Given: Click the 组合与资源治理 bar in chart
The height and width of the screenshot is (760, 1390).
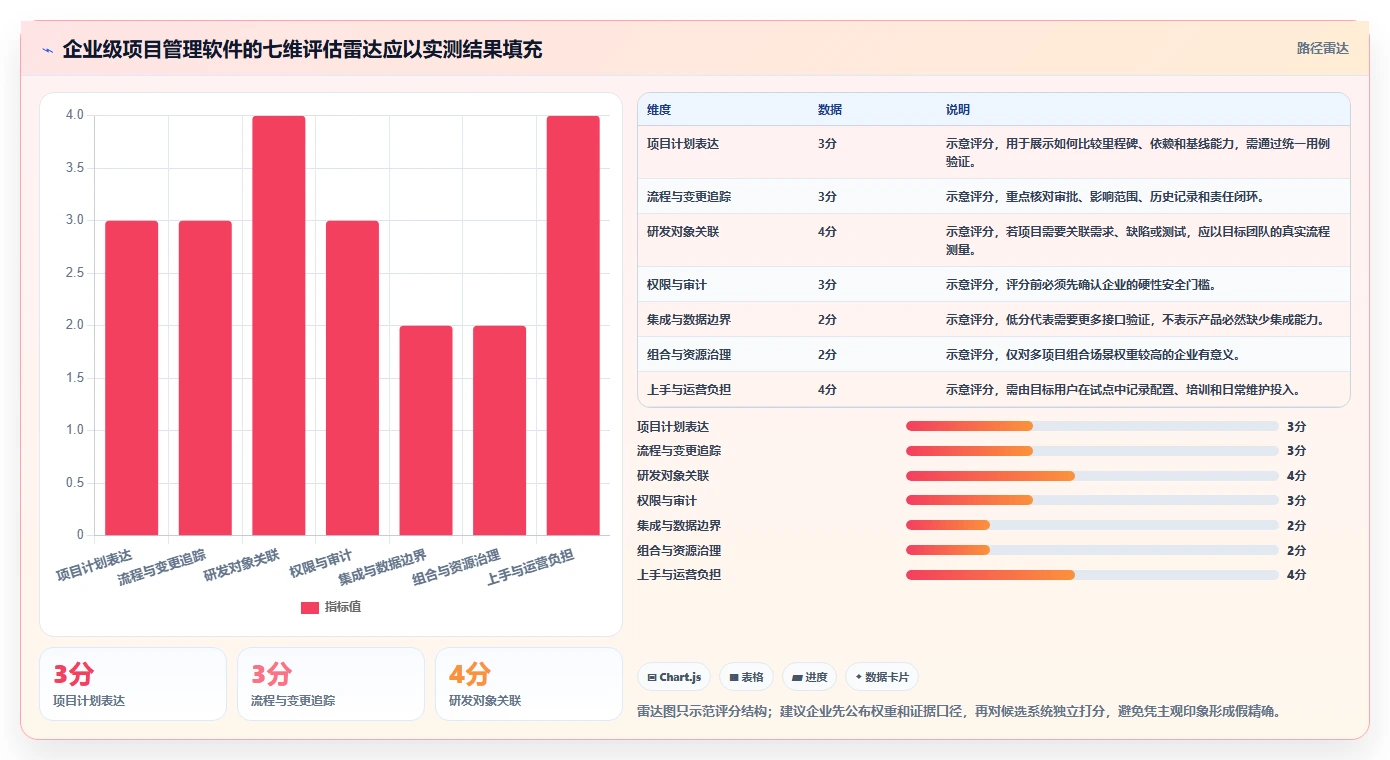Looking at the screenshot, I should click(x=499, y=430).
